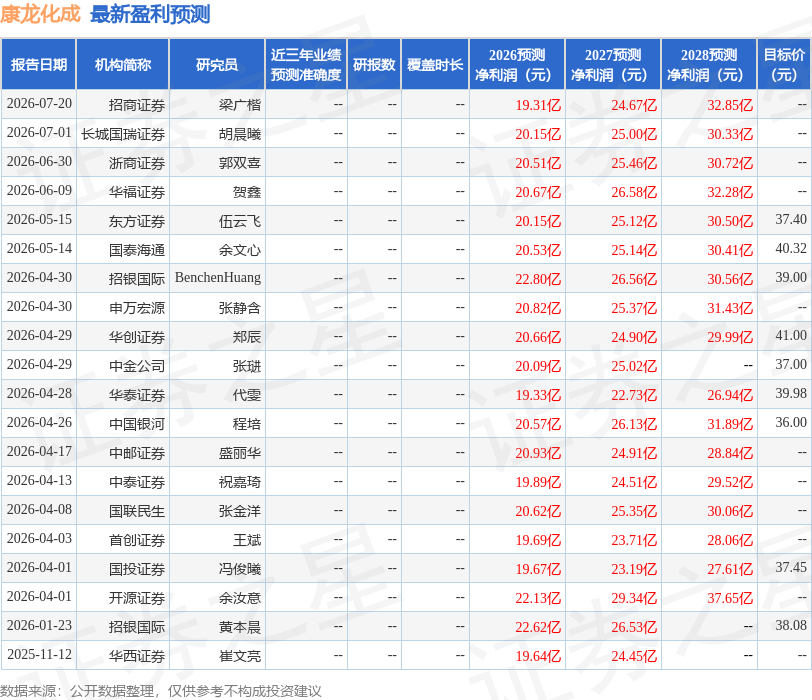Click researcher name 胡晨曦
Image resolution: width=812 pixels, height=700 pixels.
(240, 134)
